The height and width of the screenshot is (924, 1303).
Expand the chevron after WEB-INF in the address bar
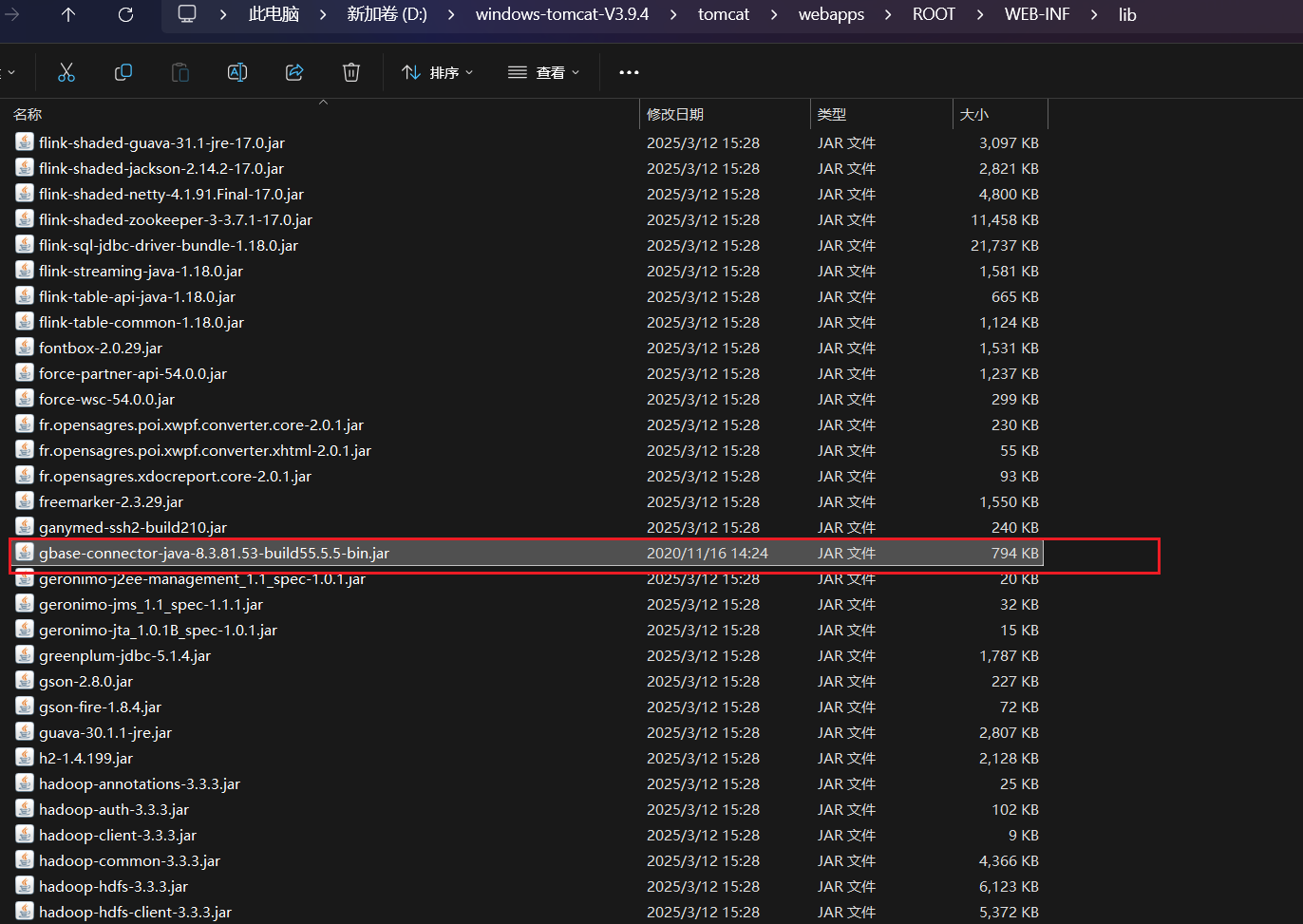click(x=1094, y=14)
